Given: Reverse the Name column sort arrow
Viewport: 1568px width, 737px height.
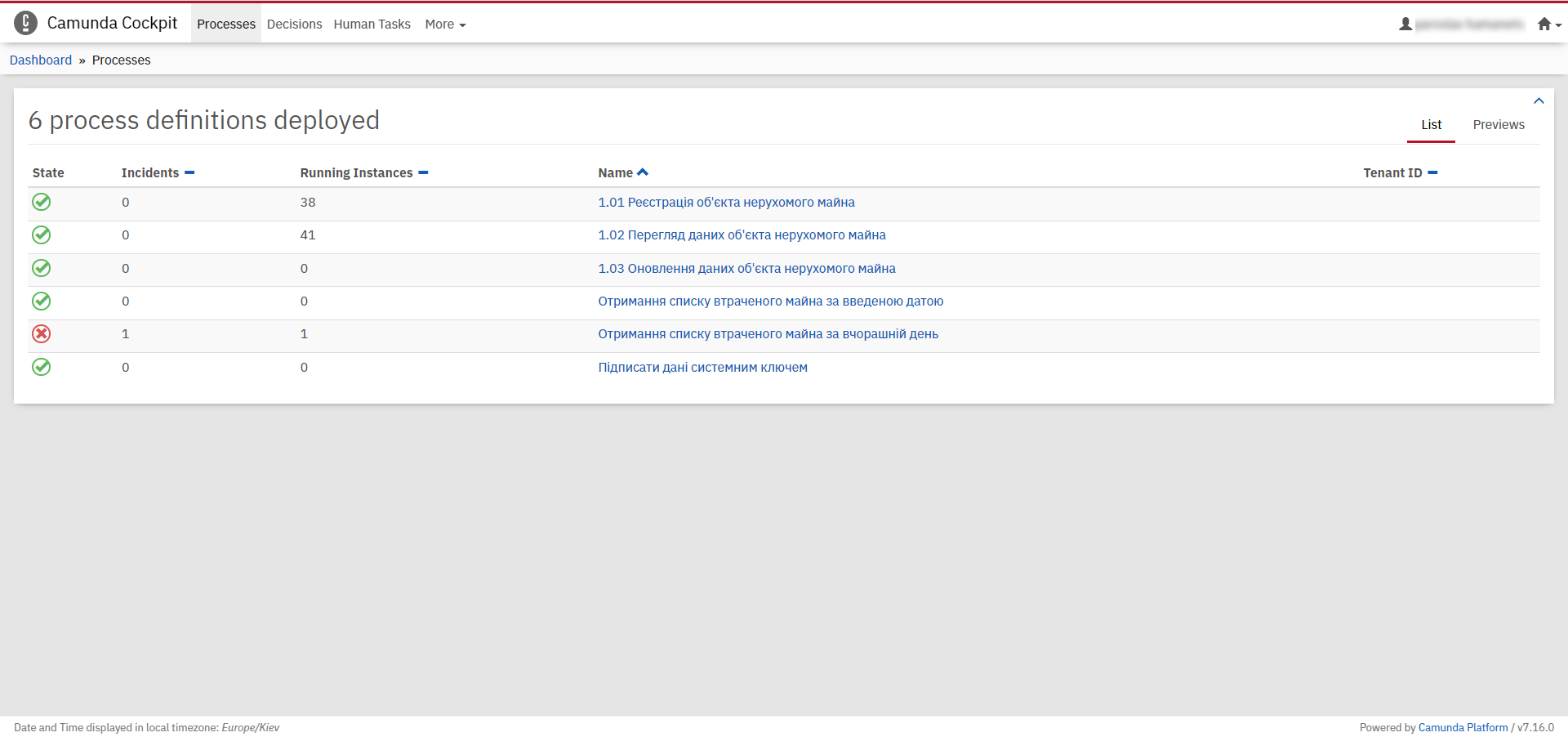Looking at the screenshot, I should click(643, 172).
